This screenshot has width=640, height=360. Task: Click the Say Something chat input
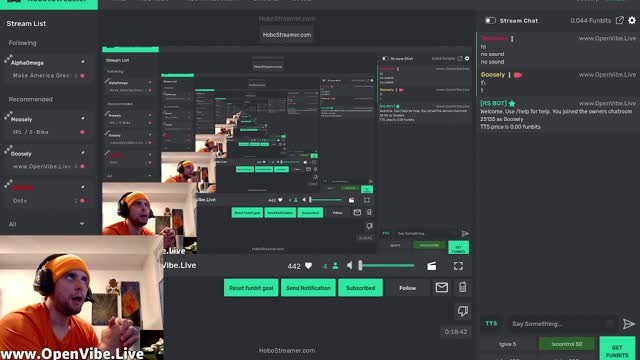coord(561,324)
